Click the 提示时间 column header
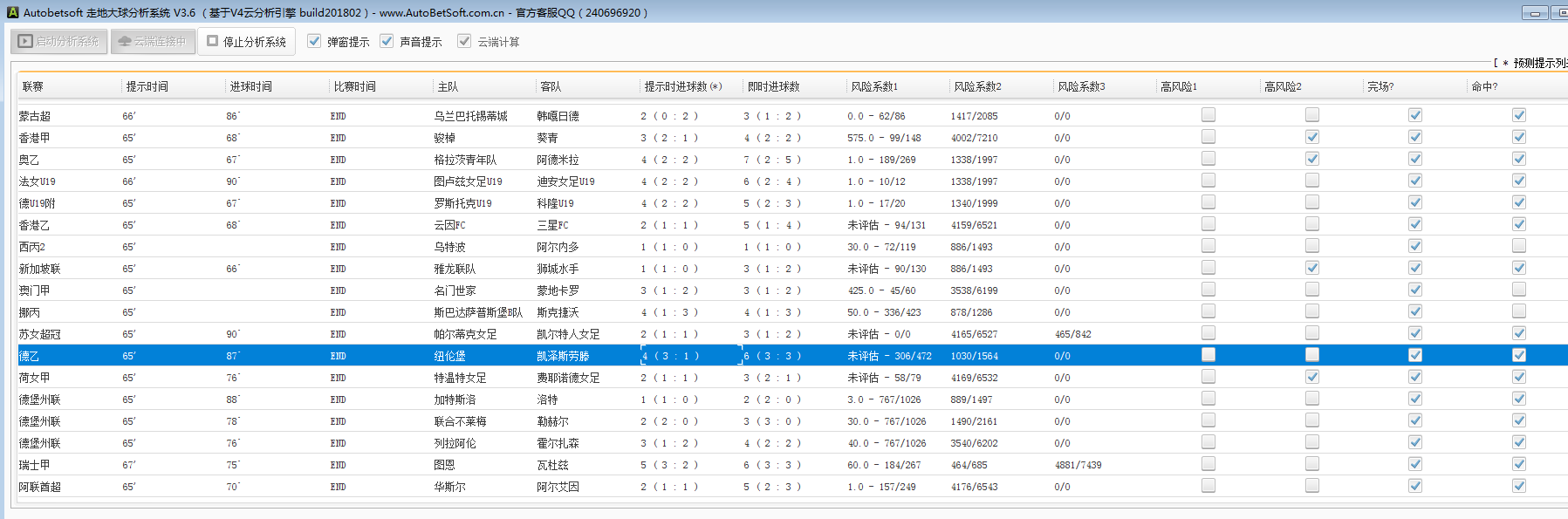1568x519 pixels. tap(147, 86)
